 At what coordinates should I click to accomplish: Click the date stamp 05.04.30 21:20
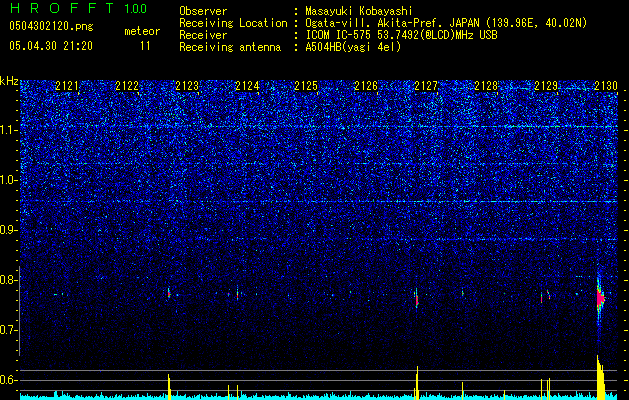point(51,46)
